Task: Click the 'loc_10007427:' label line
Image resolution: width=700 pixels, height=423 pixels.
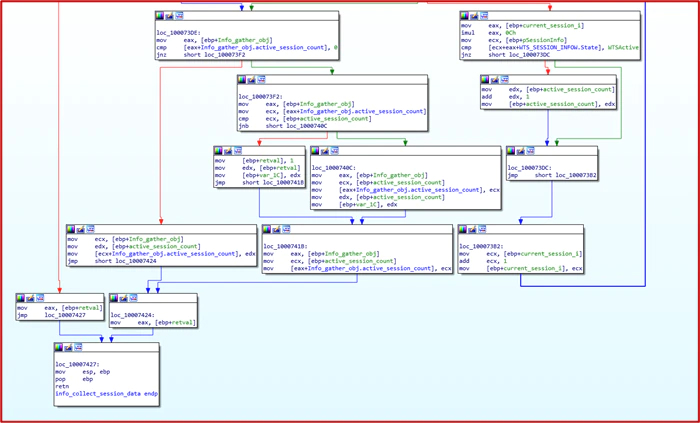Action: pos(78,364)
